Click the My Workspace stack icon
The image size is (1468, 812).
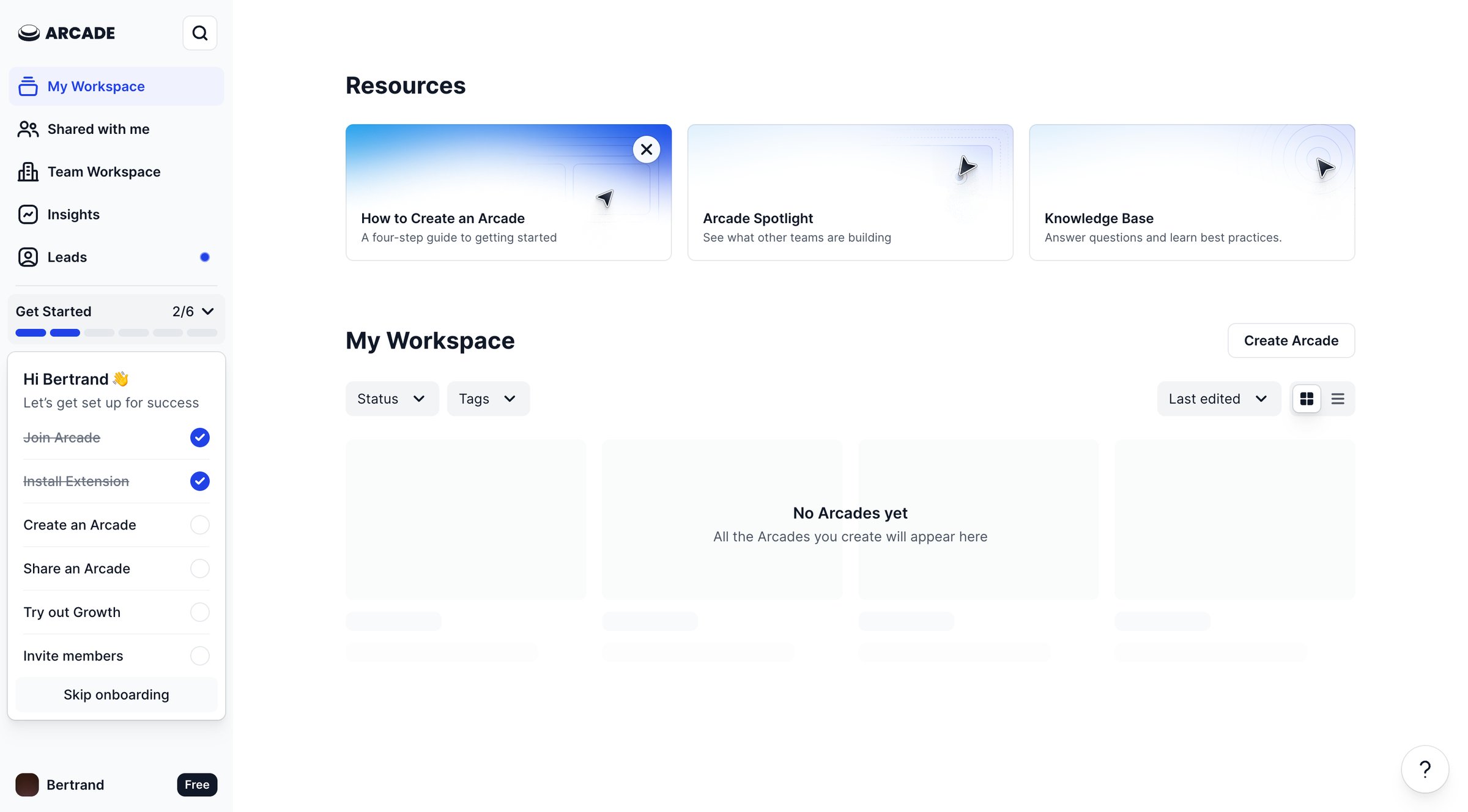click(28, 86)
